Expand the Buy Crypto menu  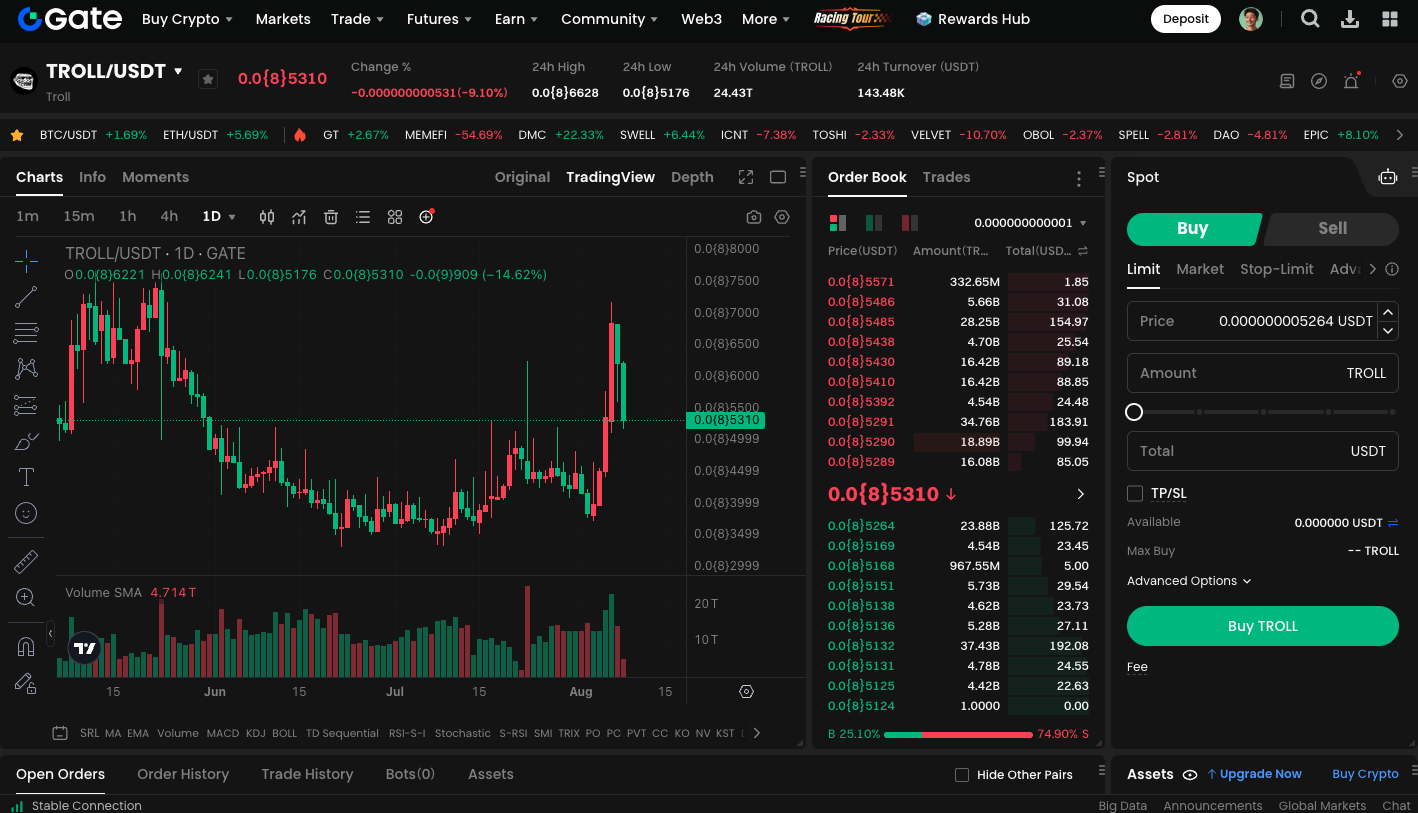point(187,19)
